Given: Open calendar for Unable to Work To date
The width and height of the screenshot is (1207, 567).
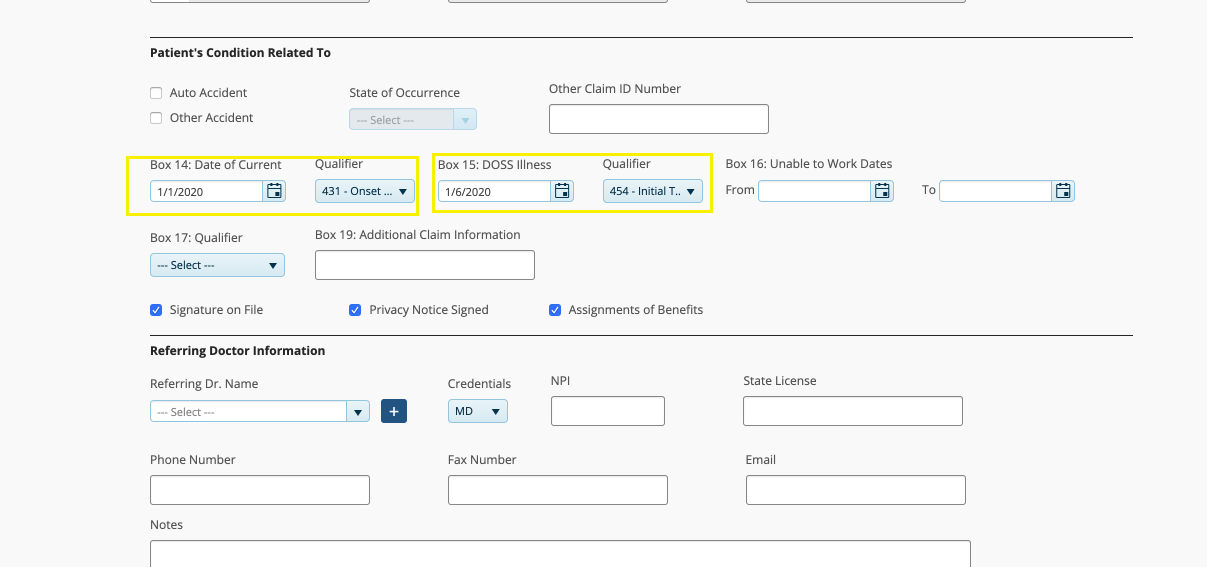Looking at the screenshot, I should (x=1064, y=190).
